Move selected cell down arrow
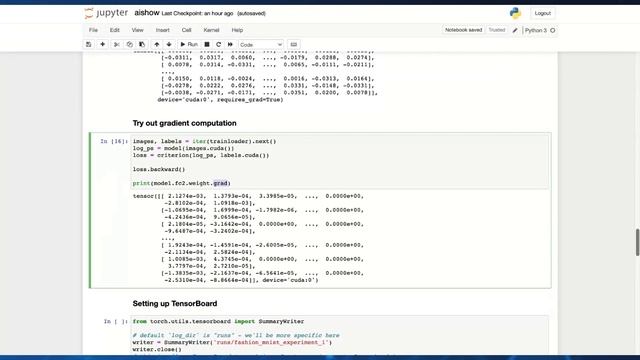This screenshot has height=360, width=640. tap(169, 44)
